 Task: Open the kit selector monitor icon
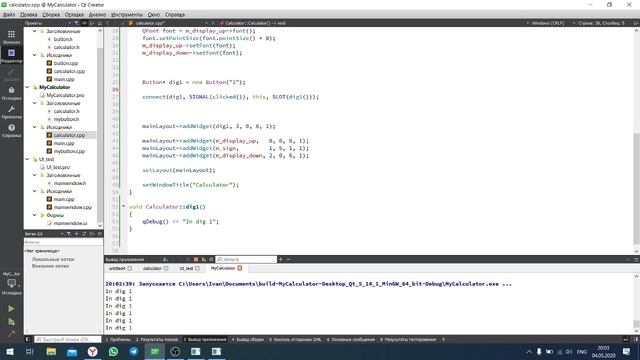tap(11, 283)
